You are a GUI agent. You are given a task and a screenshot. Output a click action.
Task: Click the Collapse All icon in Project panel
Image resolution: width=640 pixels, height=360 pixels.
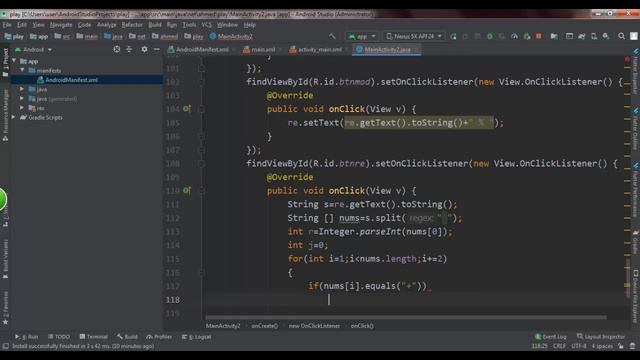click(129, 49)
